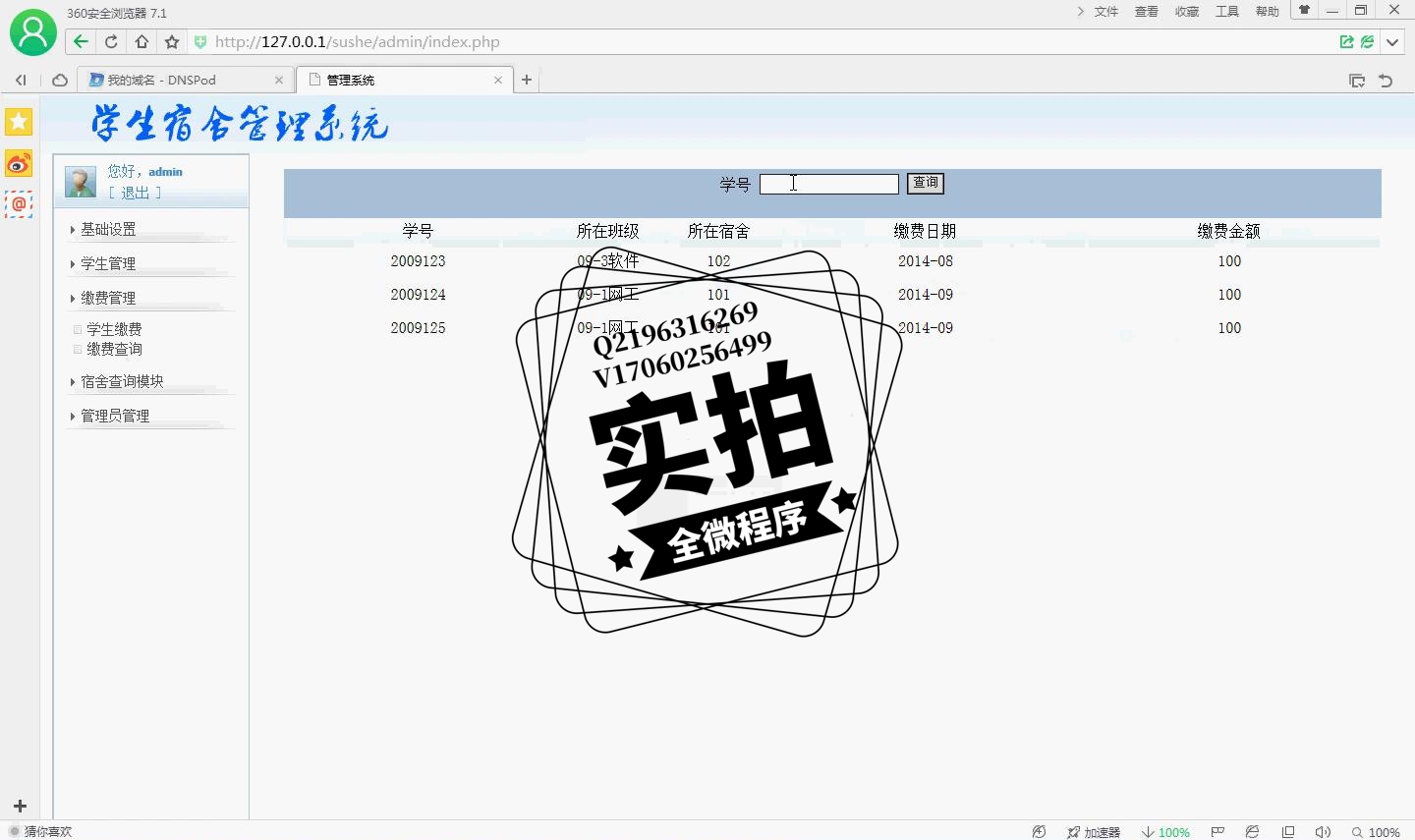The width and height of the screenshot is (1415, 840).
Task: Click the cloud icon in the tab bar
Action: pyautogui.click(x=60, y=80)
